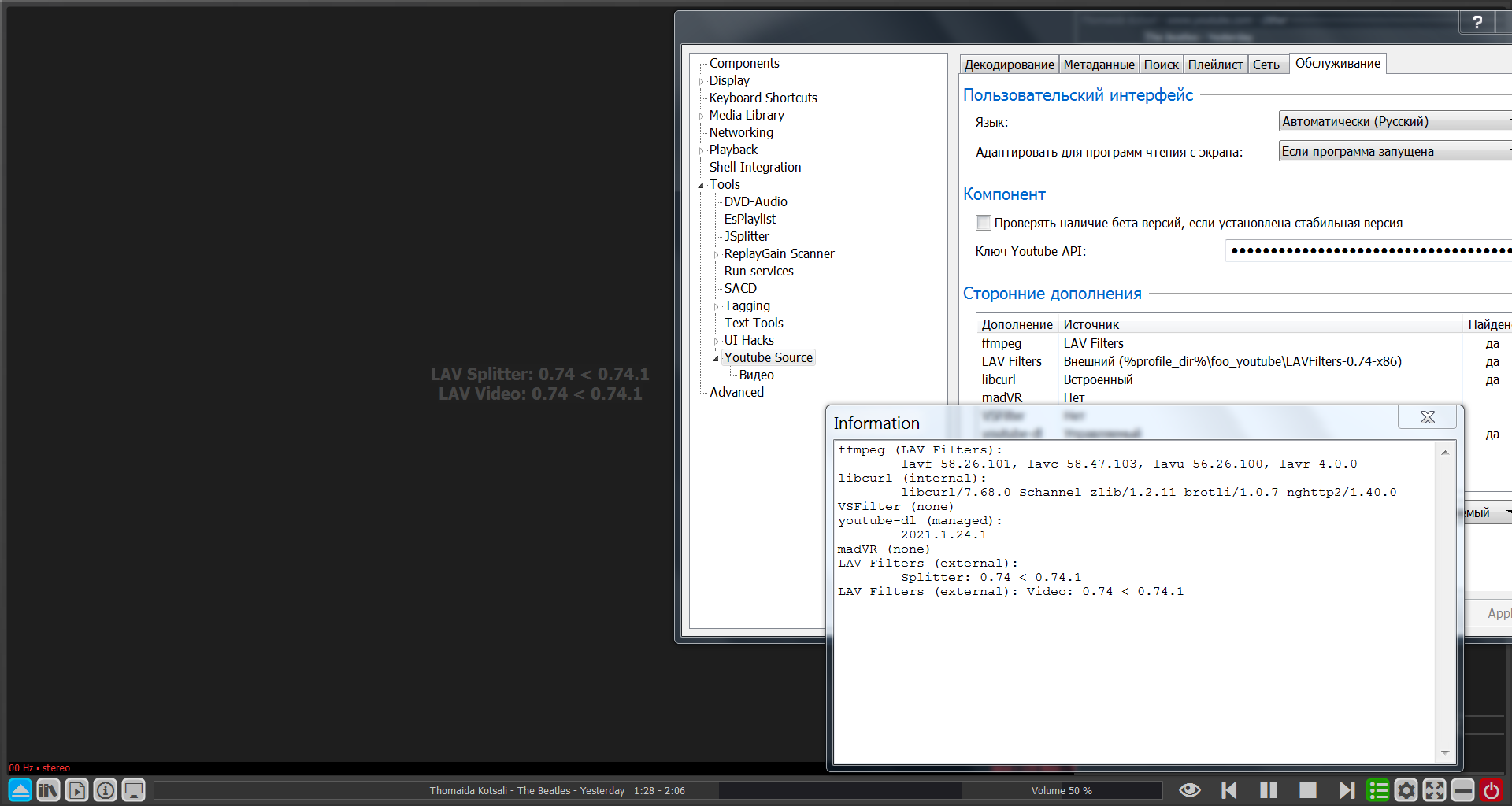Select Keyboard Shortcuts in the preferences tree

(x=762, y=98)
